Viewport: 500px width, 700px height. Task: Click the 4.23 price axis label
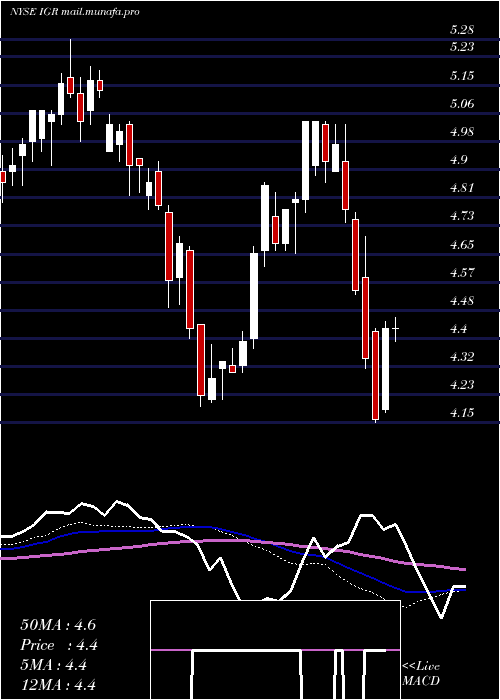pos(462,385)
